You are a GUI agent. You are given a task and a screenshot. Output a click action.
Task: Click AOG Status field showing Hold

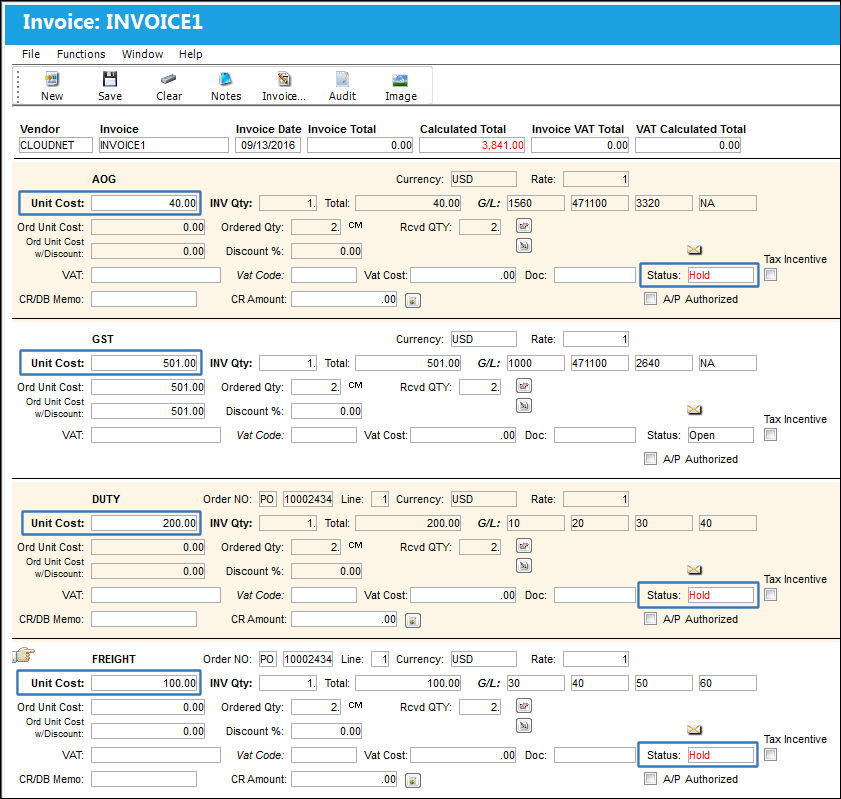721,275
